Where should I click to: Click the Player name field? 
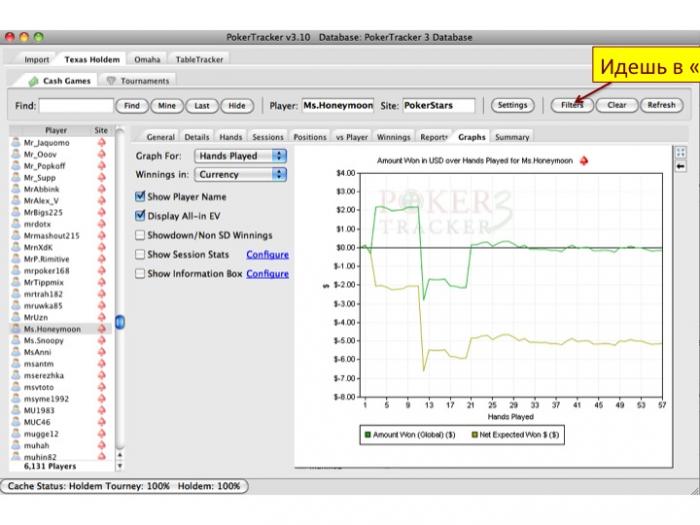[x=338, y=105]
